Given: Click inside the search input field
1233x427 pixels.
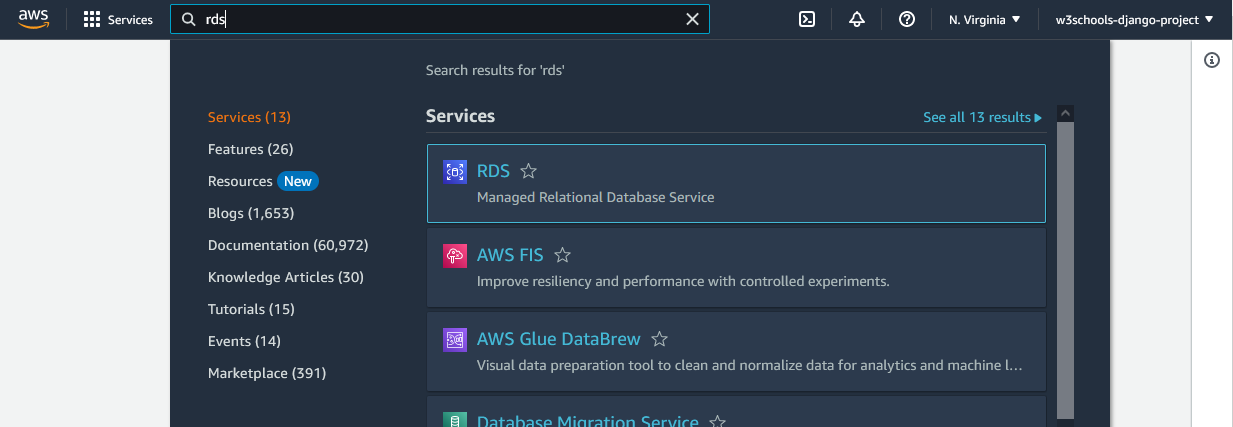Looking at the screenshot, I should point(440,19).
